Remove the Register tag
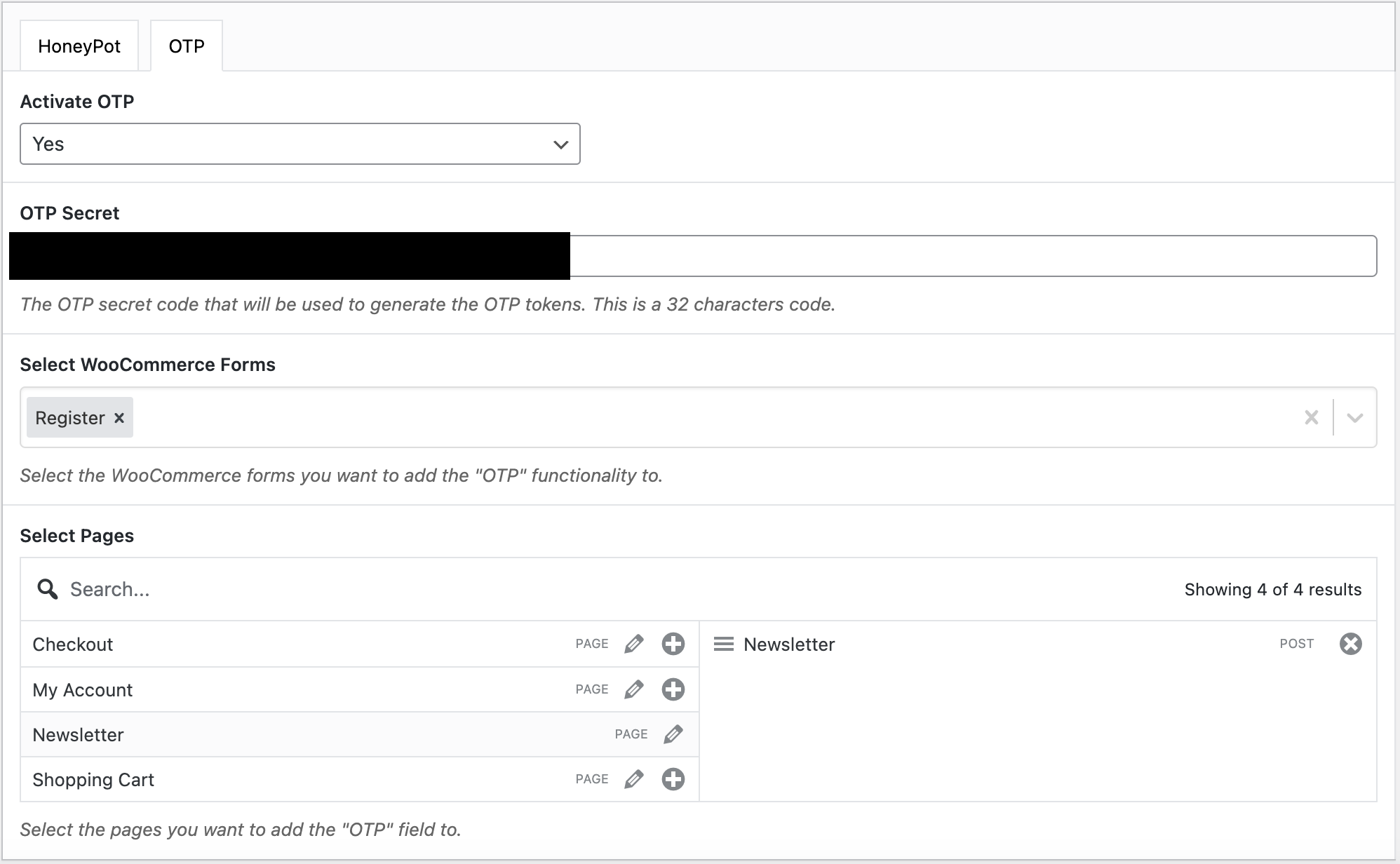The height and width of the screenshot is (864, 1400). point(119,418)
